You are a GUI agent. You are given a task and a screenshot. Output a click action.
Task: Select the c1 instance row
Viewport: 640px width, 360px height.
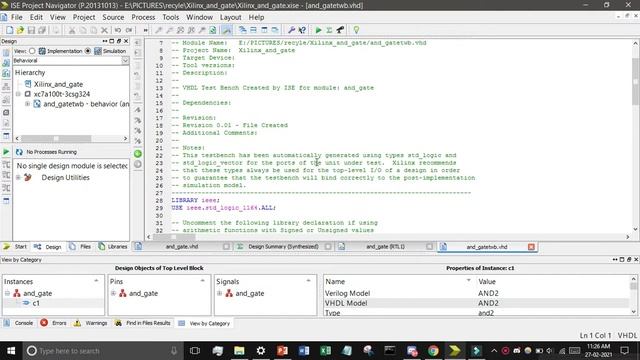[53, 303]
